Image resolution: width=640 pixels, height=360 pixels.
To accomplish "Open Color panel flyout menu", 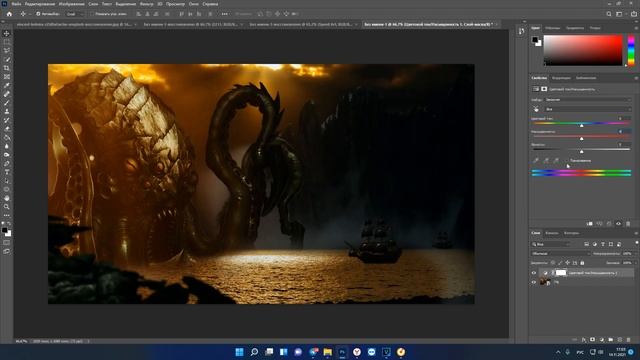I will click(x=636, y=28).
